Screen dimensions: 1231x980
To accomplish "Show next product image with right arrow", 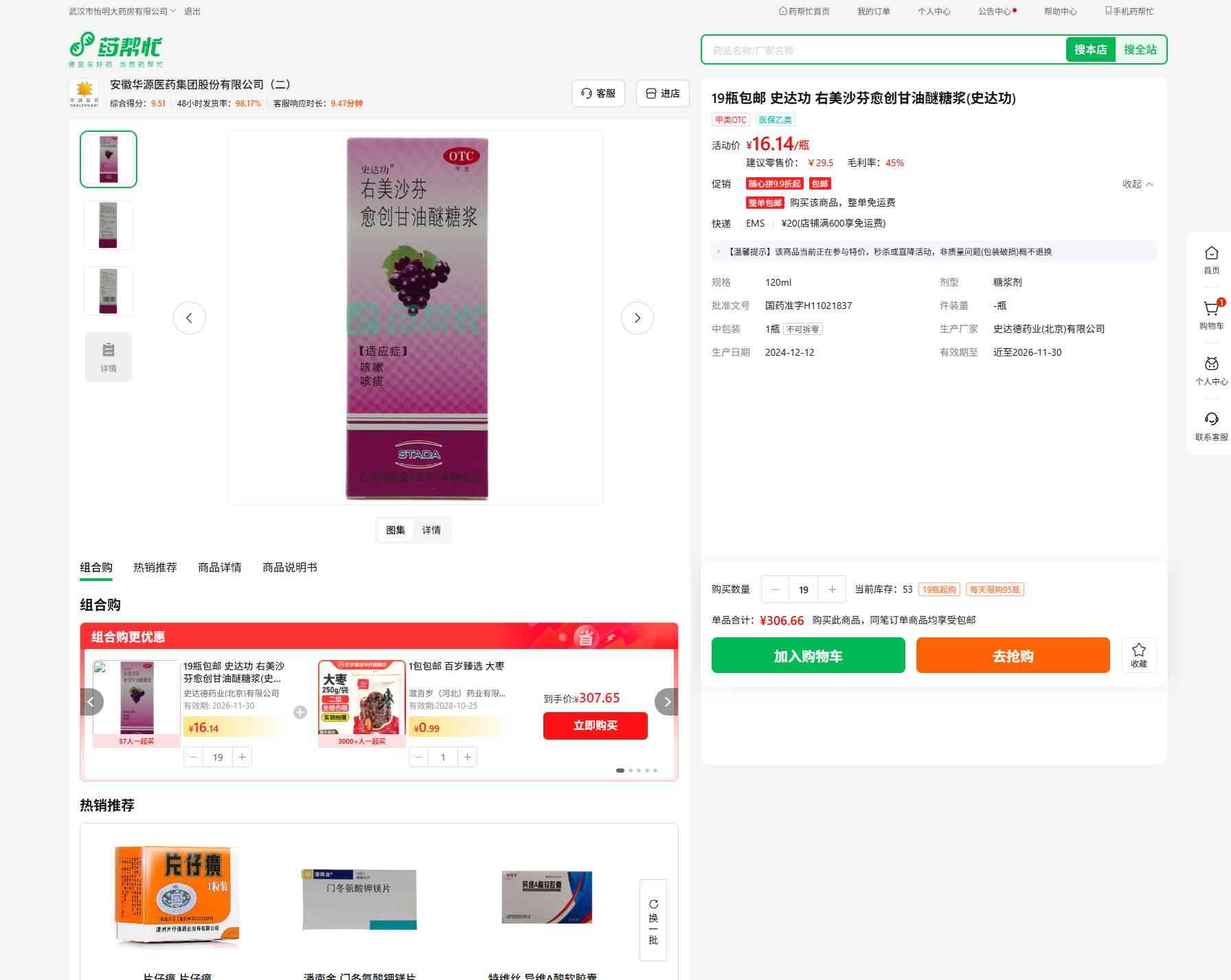I will (637, 318).
